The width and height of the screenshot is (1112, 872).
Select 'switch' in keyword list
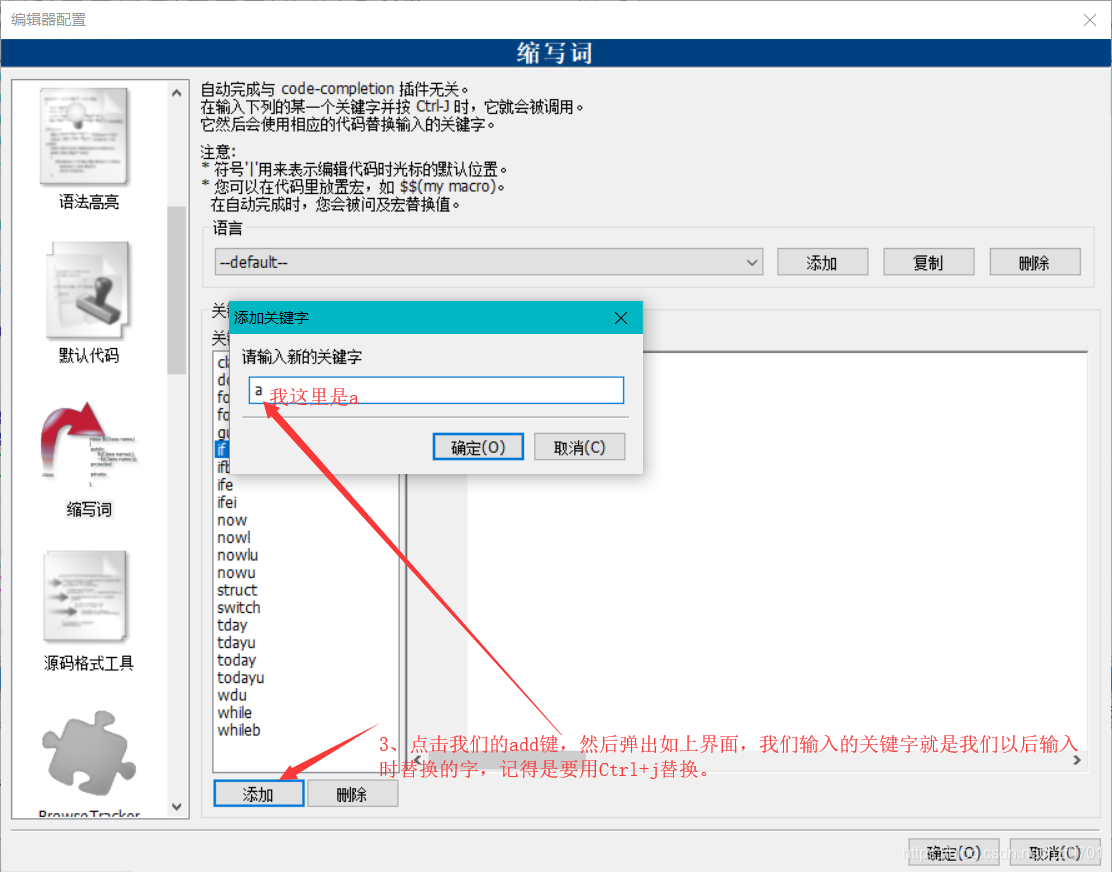239,608
